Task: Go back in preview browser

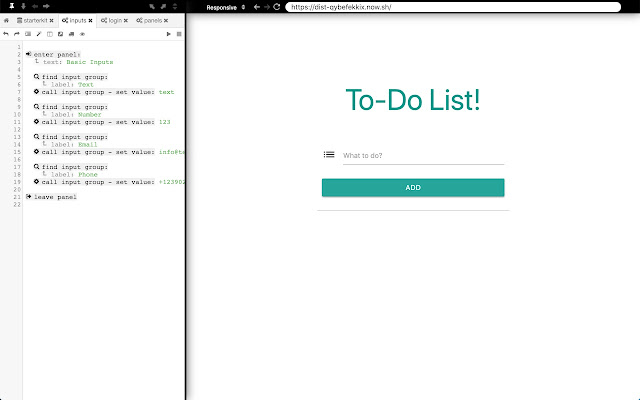Action: (257, 7)
